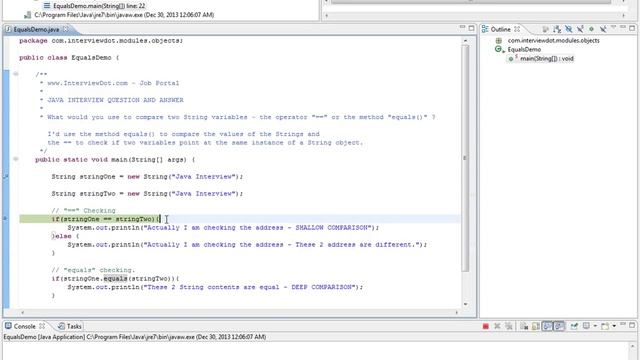
Task: Minimize the Outline view
Action: point(623,27)
